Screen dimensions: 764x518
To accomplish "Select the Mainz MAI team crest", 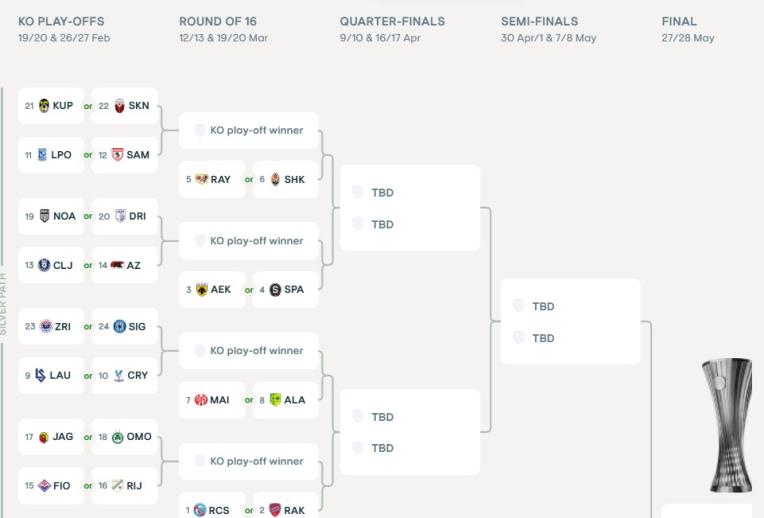I will pyautogui.click(x=201, y=400).
